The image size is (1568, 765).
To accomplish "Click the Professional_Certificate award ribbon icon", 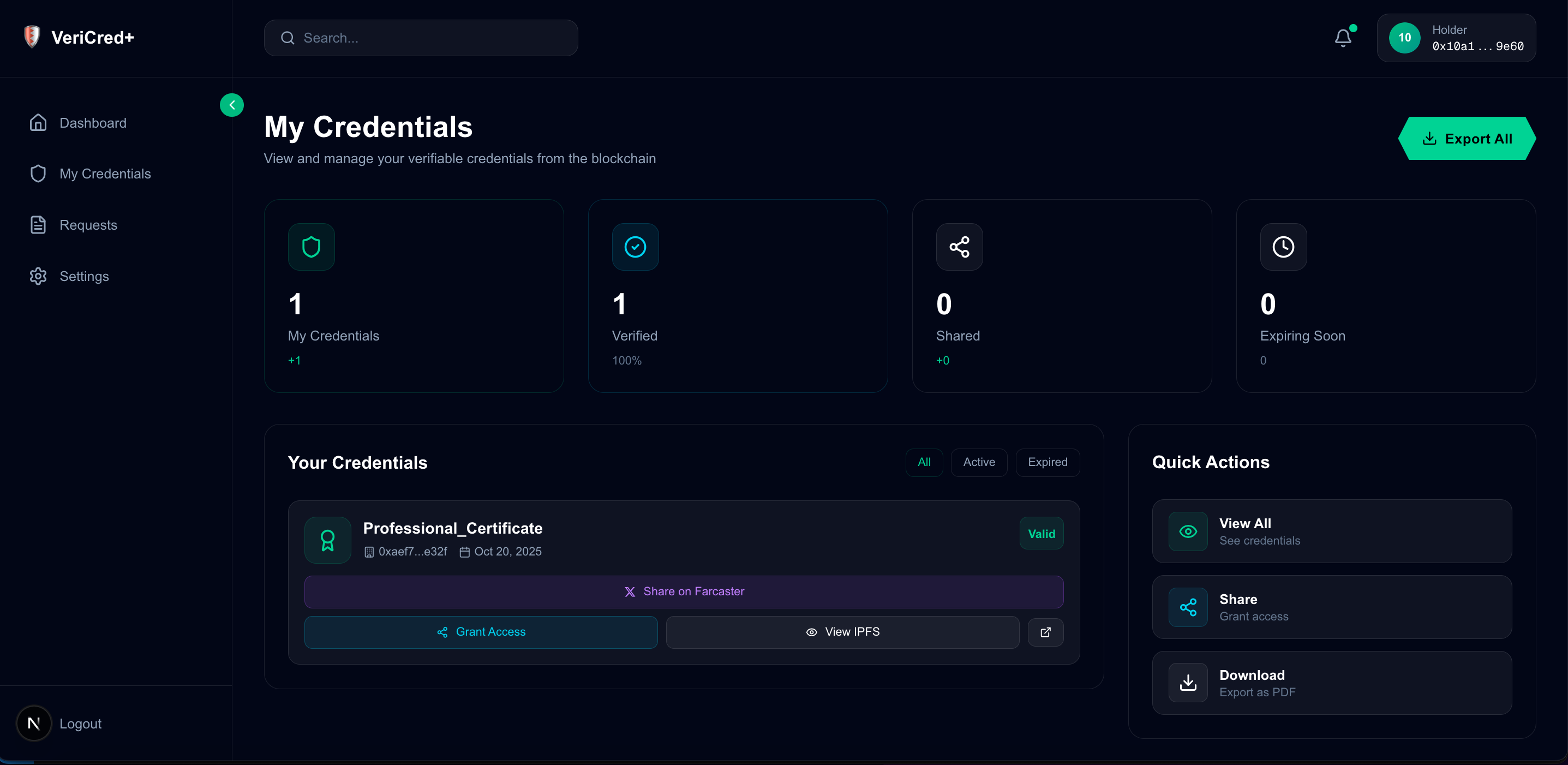I will pyautogui.click(x=327, y=540).
